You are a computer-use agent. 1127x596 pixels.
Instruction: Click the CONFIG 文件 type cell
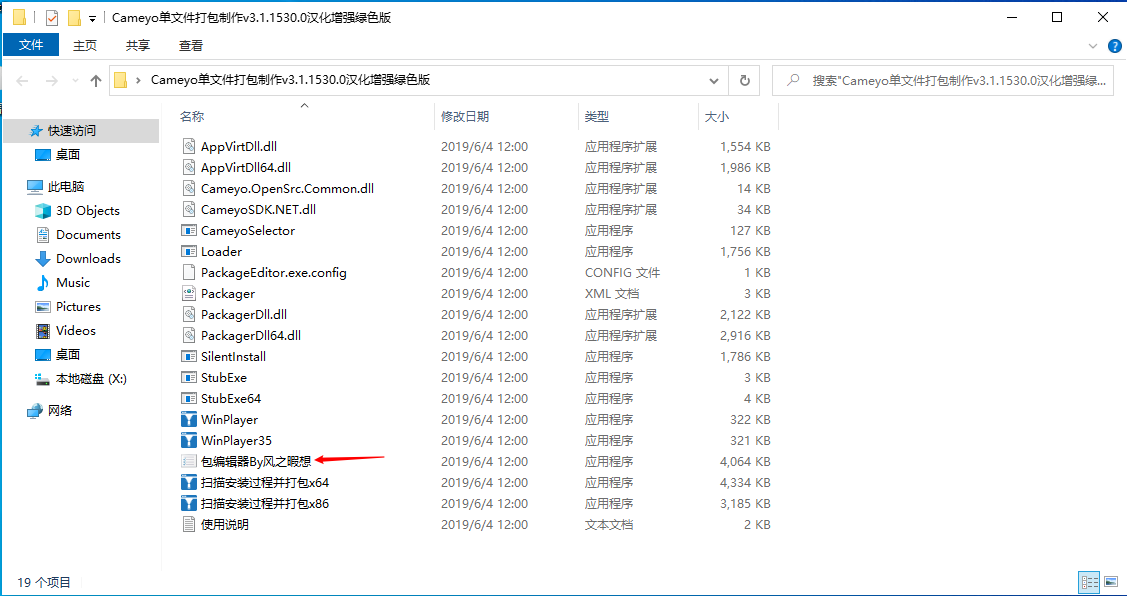pos(622,272)
